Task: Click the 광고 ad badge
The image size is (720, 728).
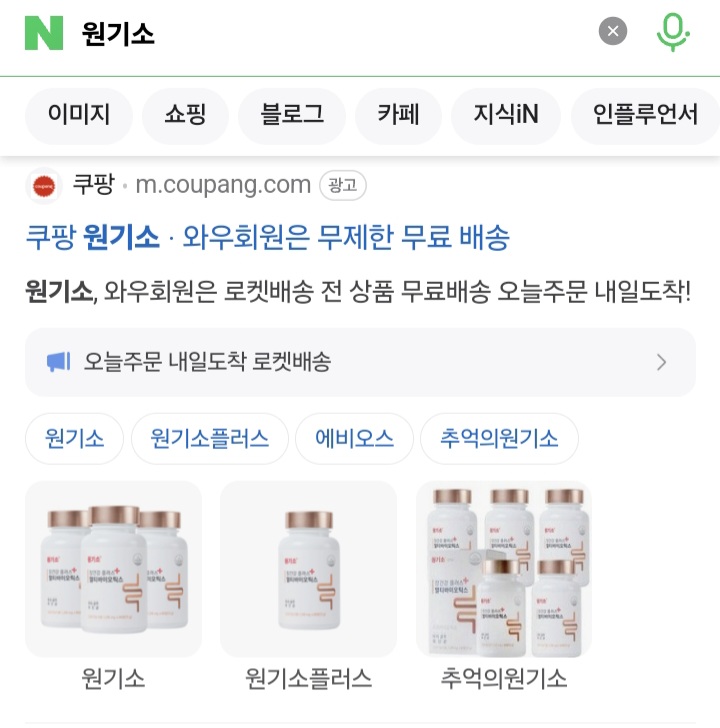Action: point(343,186)
